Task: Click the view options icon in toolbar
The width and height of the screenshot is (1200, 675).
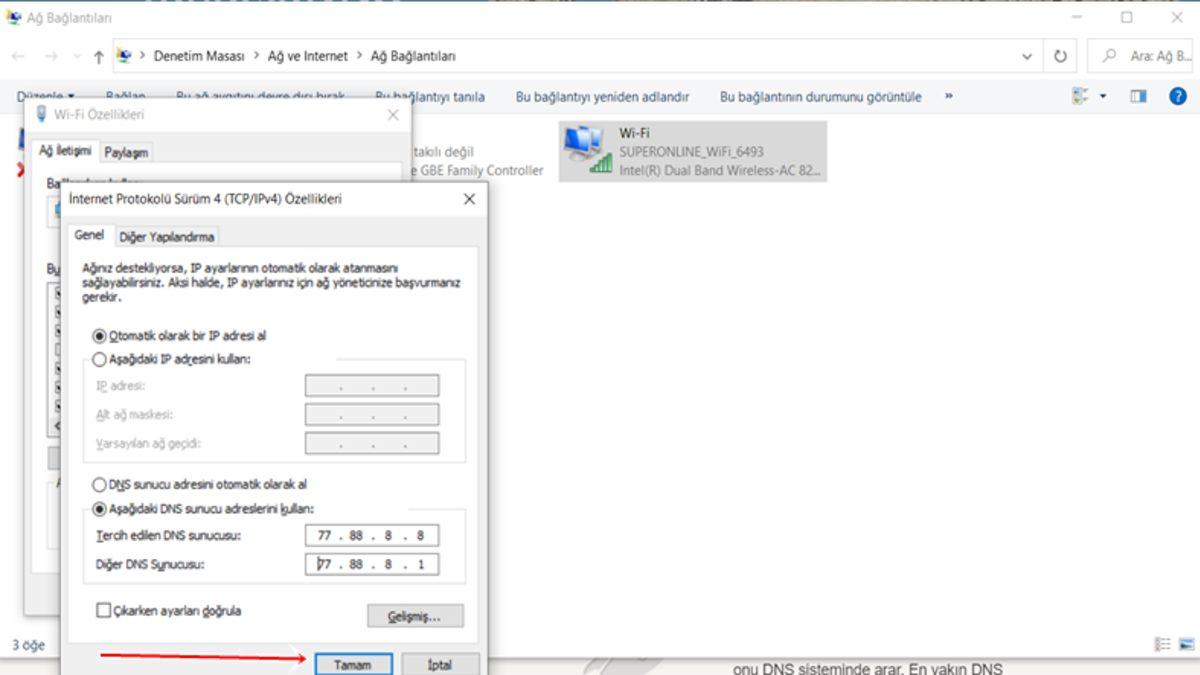Action: click(x=1080, y=97)
